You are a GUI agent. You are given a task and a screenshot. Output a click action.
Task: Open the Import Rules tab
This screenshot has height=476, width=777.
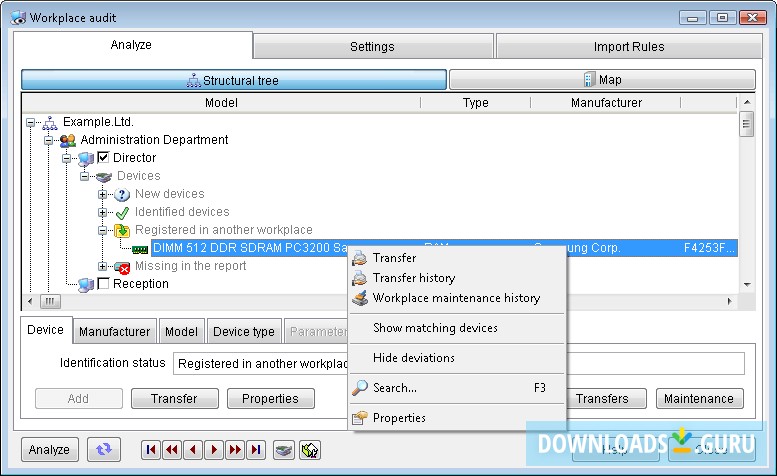[629, 47]
